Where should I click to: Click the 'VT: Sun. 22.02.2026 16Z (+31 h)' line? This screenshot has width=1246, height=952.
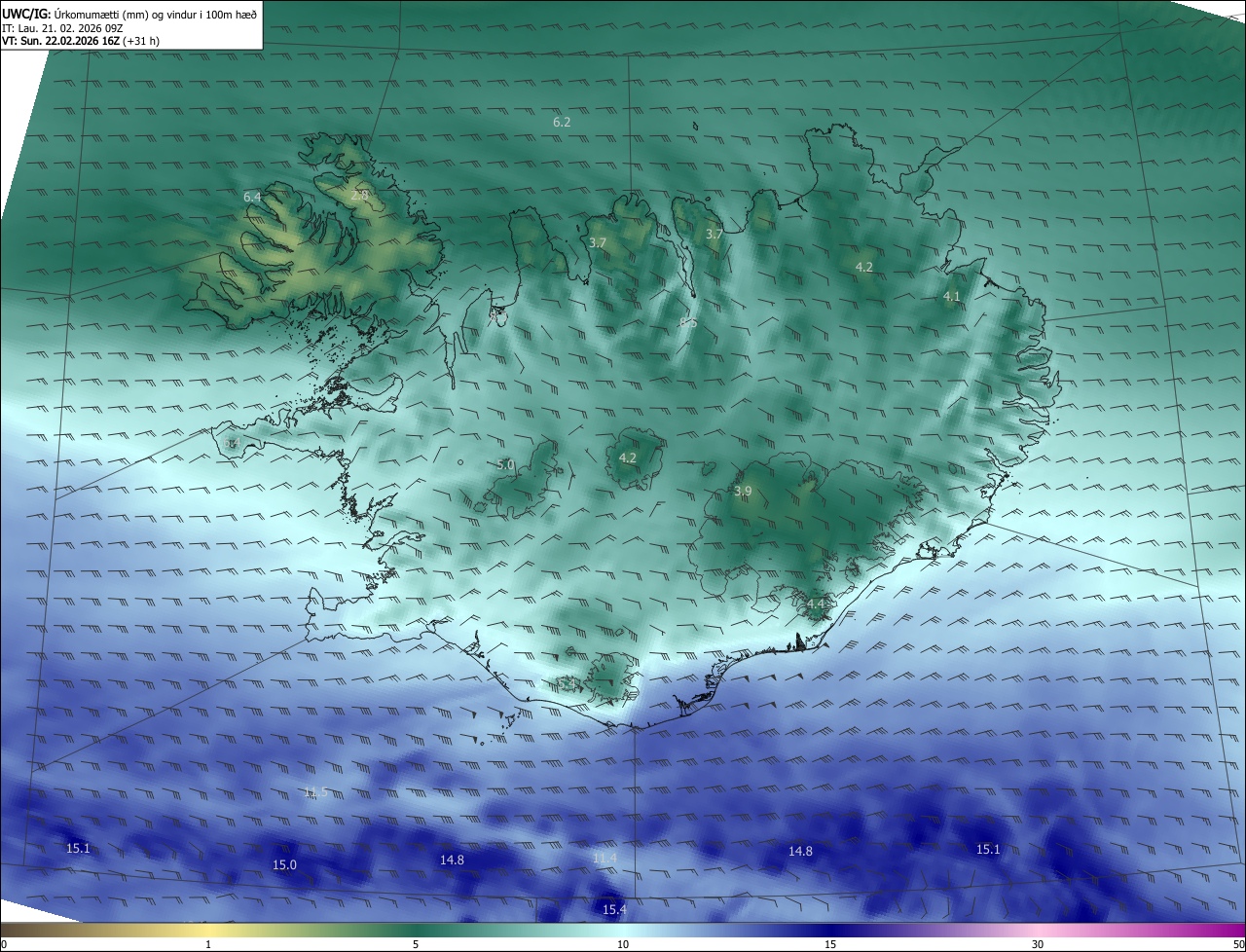[x=81, y=41]
